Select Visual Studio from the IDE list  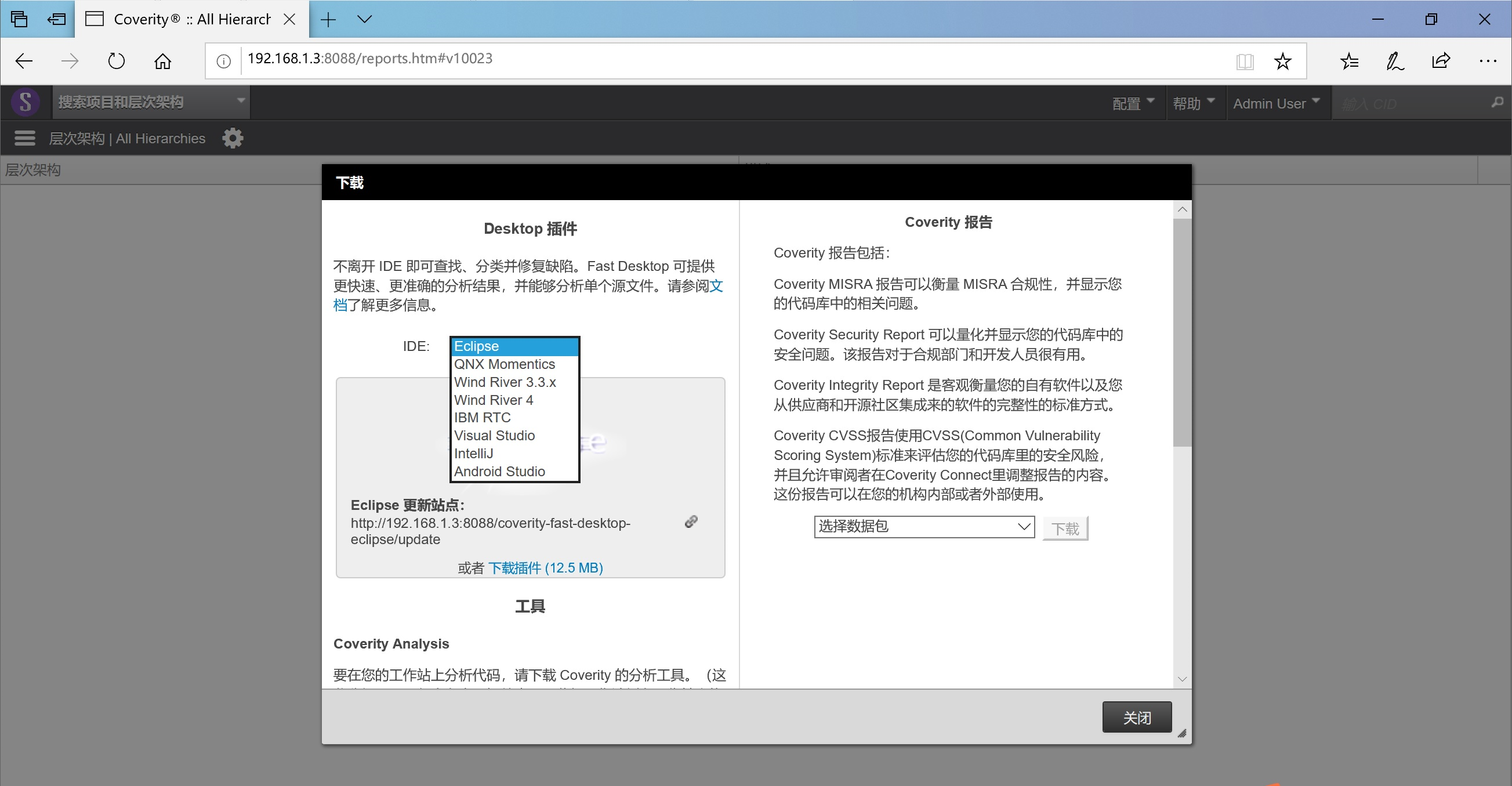[x=494, y=436]
